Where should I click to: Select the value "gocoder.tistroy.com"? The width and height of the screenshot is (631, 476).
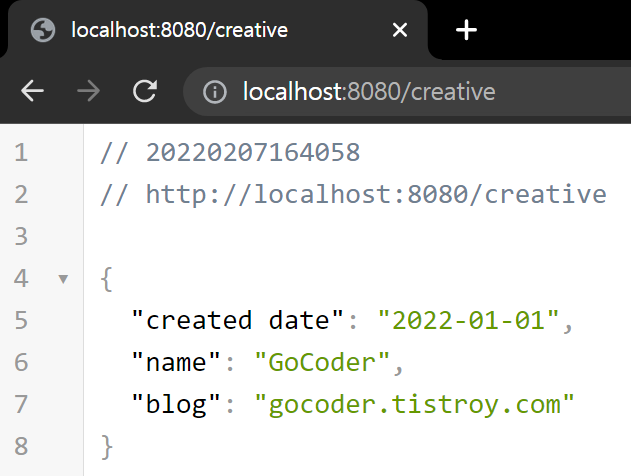click(x=414, y=404)
